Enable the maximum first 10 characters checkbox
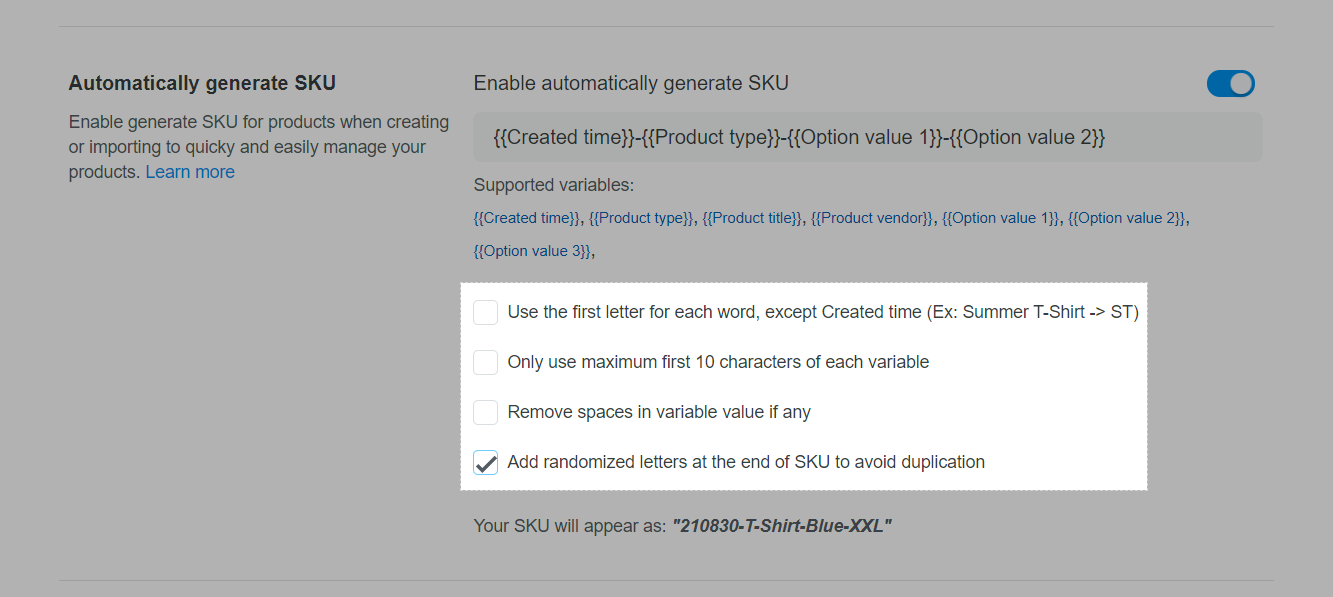Viewport: 1333px width, 597px height. pyautogui.click(x=486, y=362)
